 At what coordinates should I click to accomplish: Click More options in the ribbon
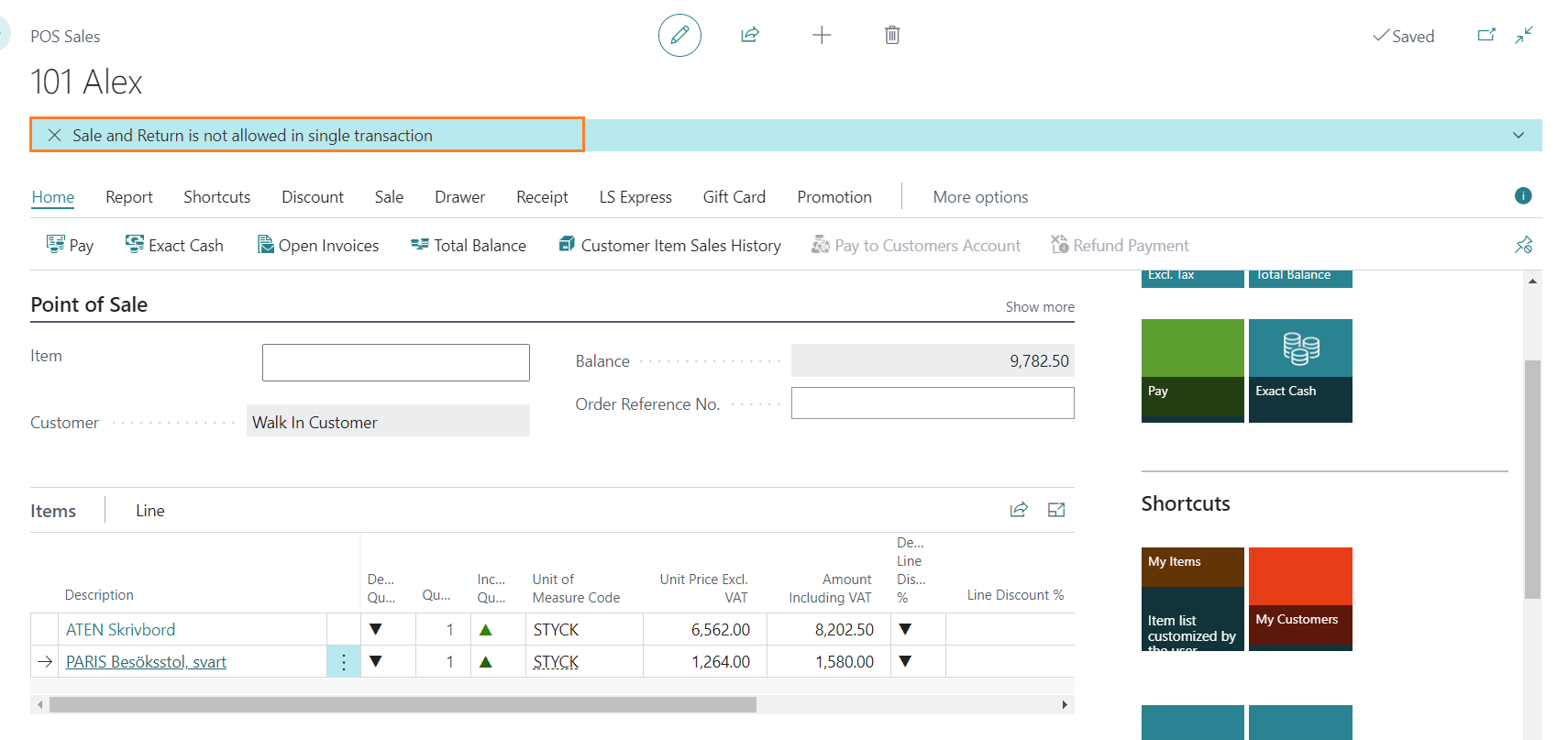980,197
